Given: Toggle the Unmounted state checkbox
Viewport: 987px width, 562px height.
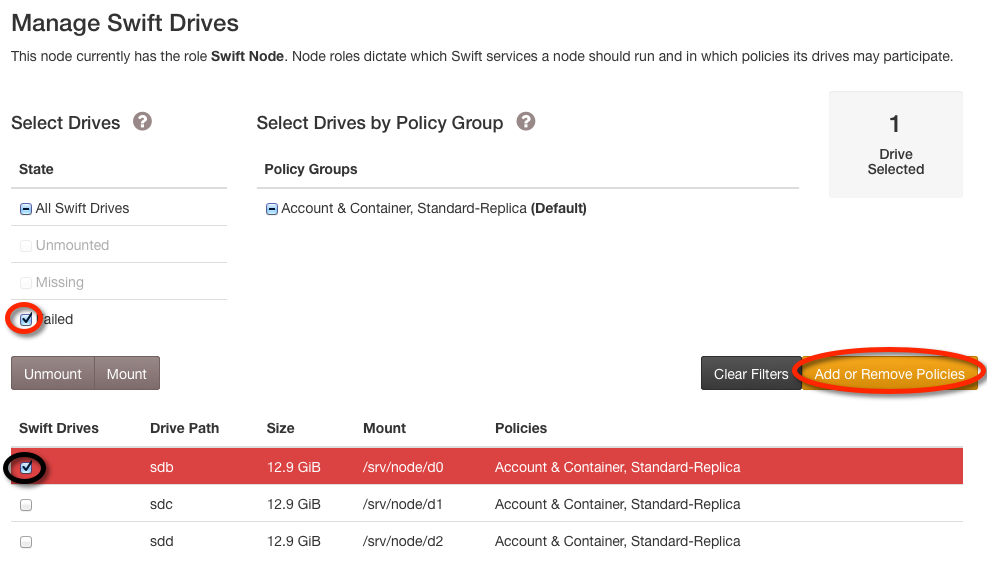Looking at the screenshot, I should pos(26,245).
